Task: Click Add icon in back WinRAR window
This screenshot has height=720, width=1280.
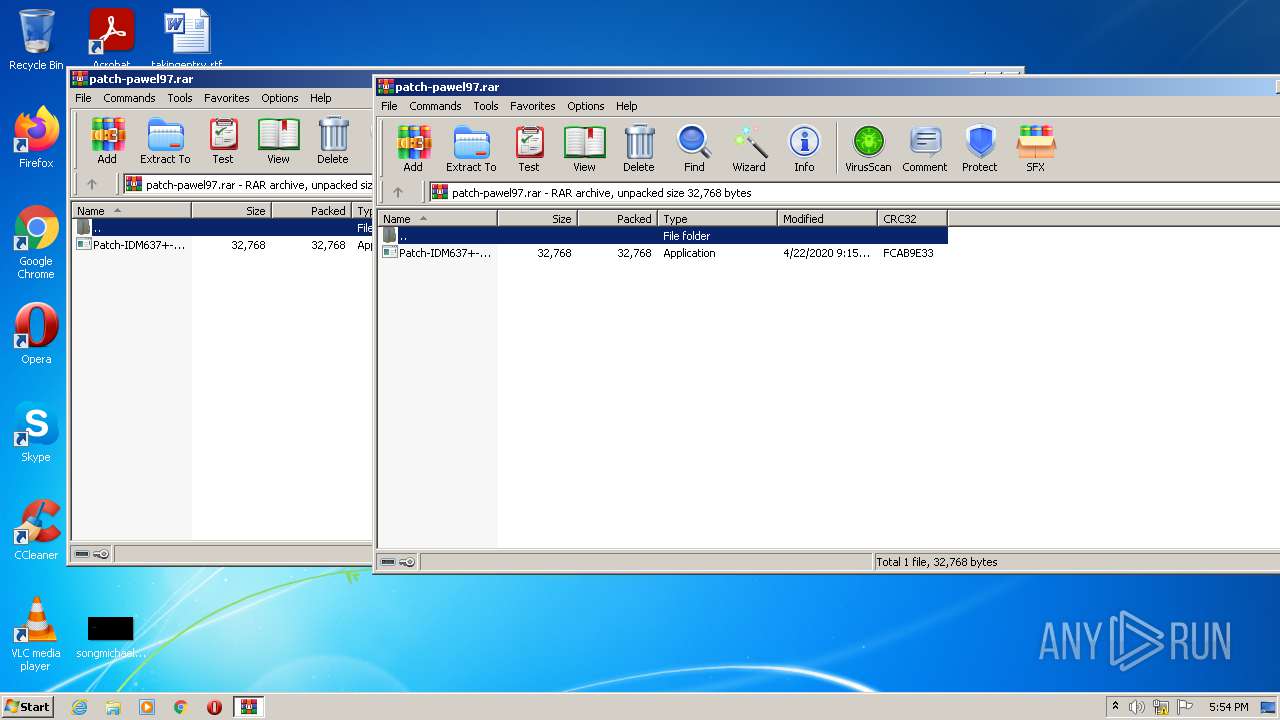Action: (x=107, y=141)
